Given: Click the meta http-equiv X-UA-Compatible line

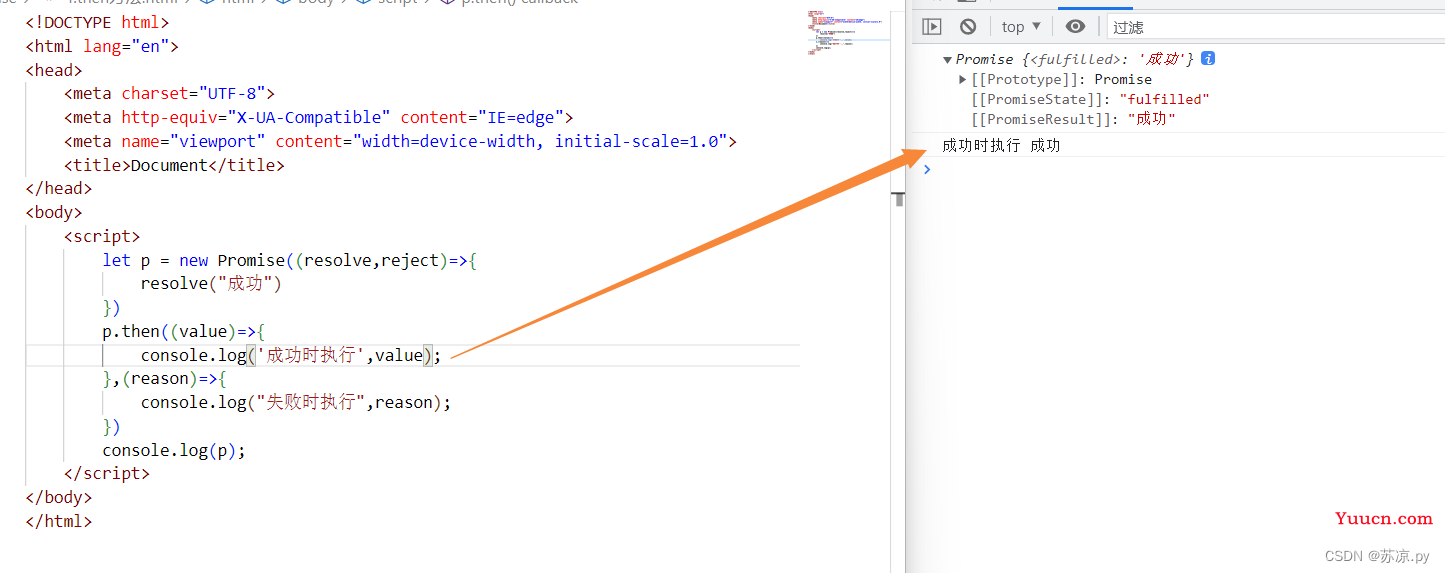Looking at the screenshot, I should click(318, 117).
